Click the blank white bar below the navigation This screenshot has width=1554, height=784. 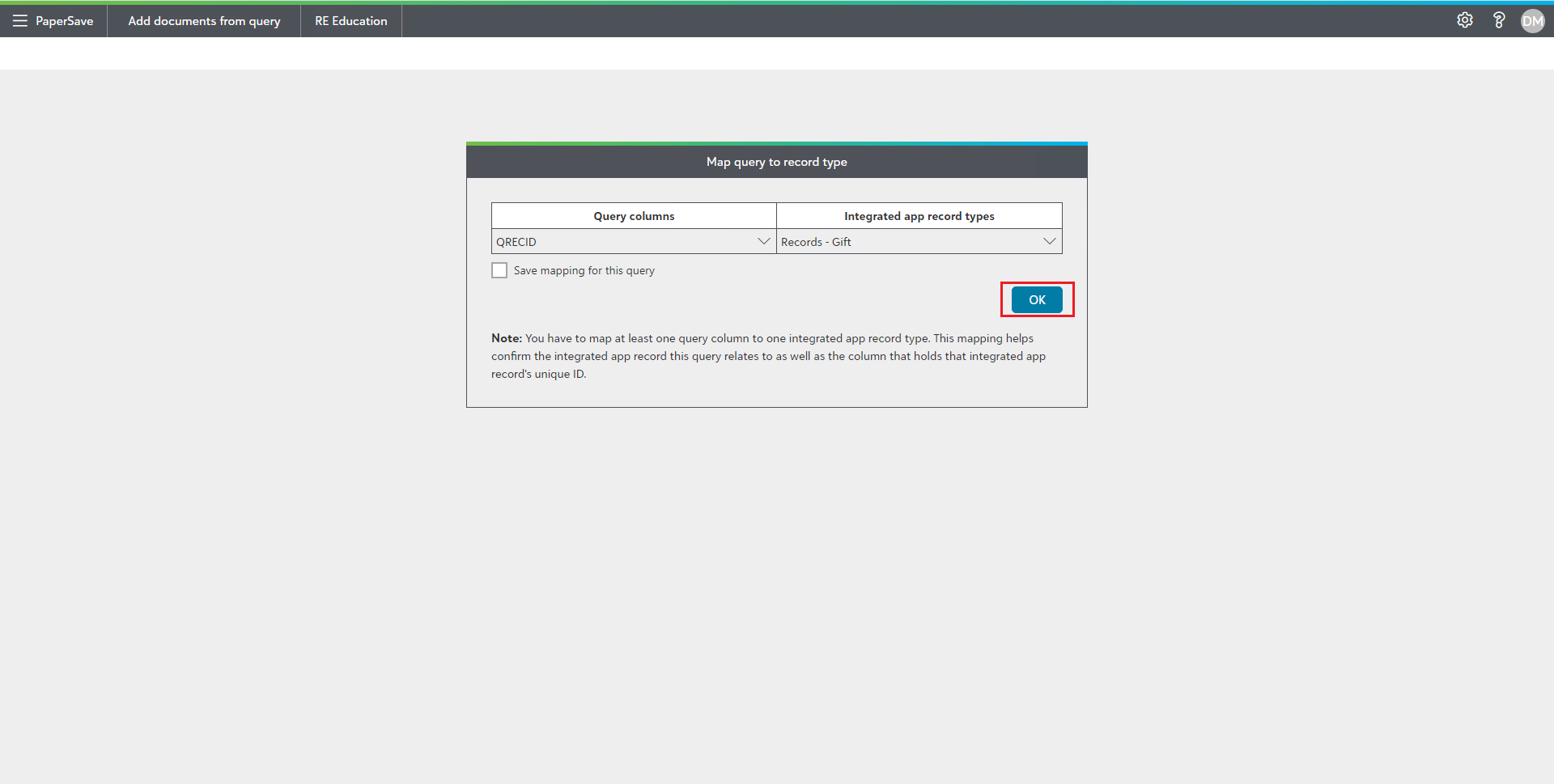click(x=776, y=53)
